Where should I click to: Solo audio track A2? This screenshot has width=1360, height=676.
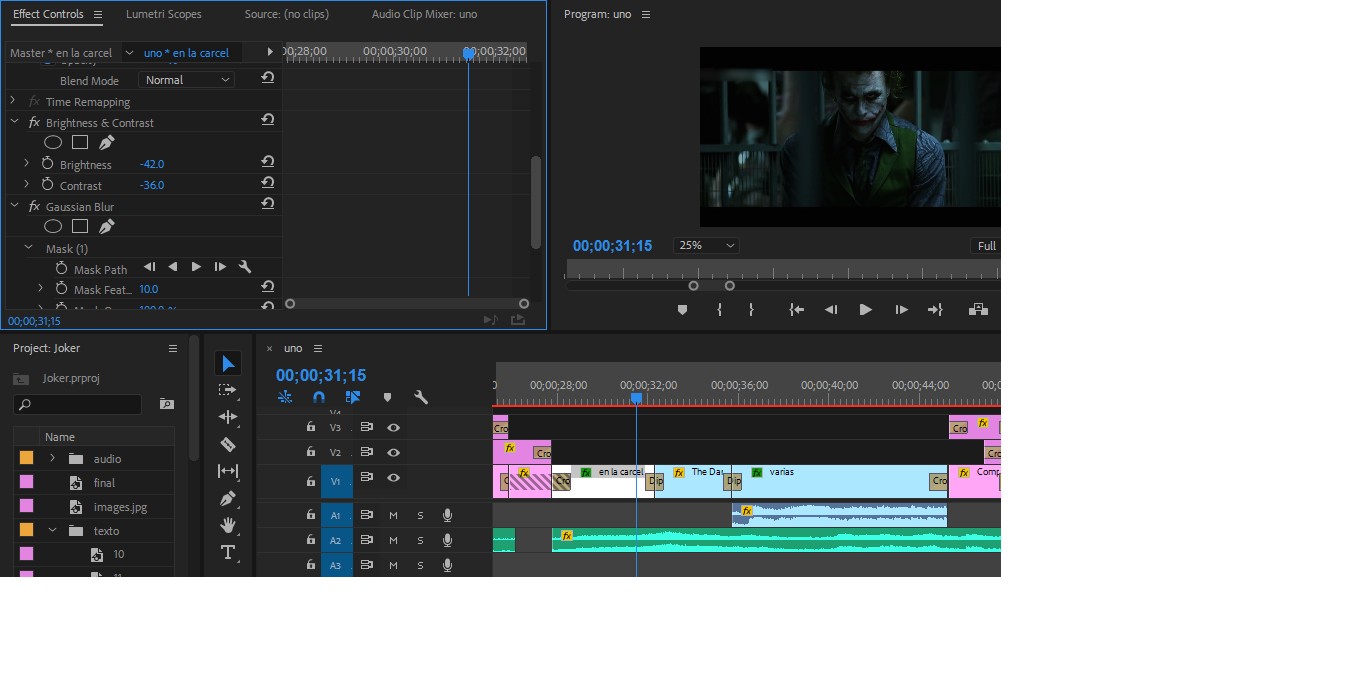click(420, 540)
